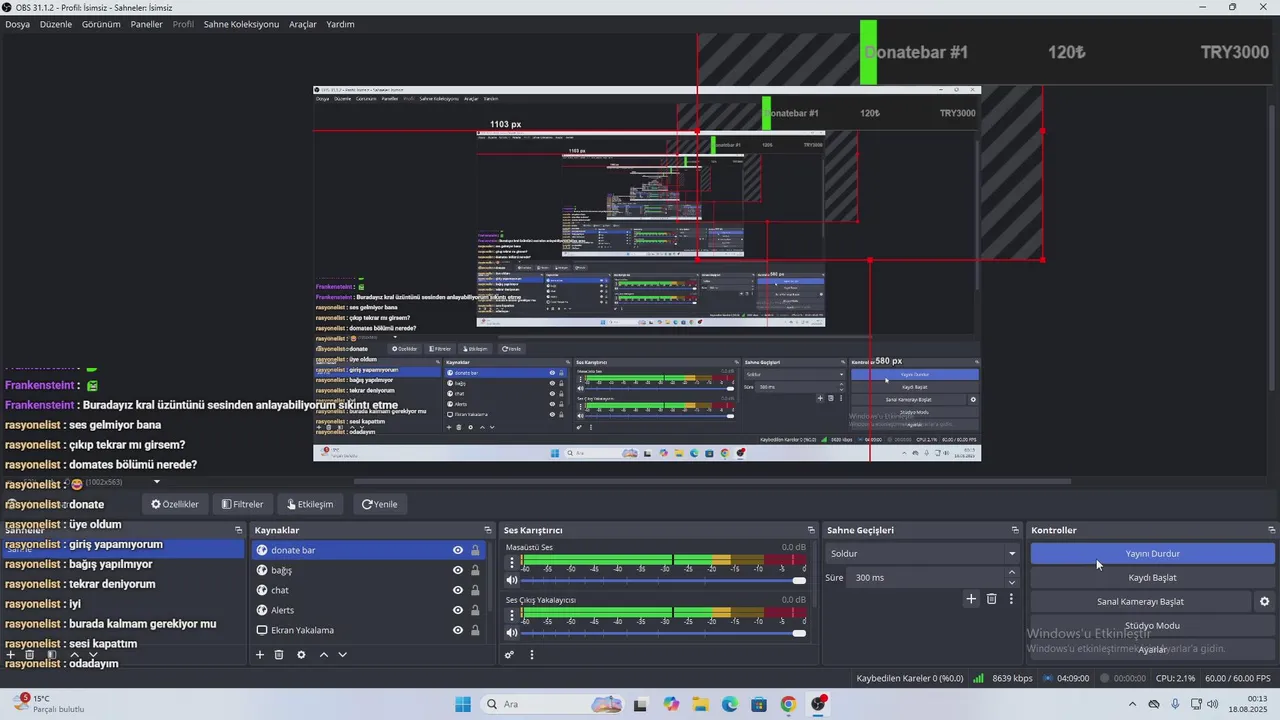
Task: Start recording with Kaydı Başlat
Action: [x=1152, y=577]
